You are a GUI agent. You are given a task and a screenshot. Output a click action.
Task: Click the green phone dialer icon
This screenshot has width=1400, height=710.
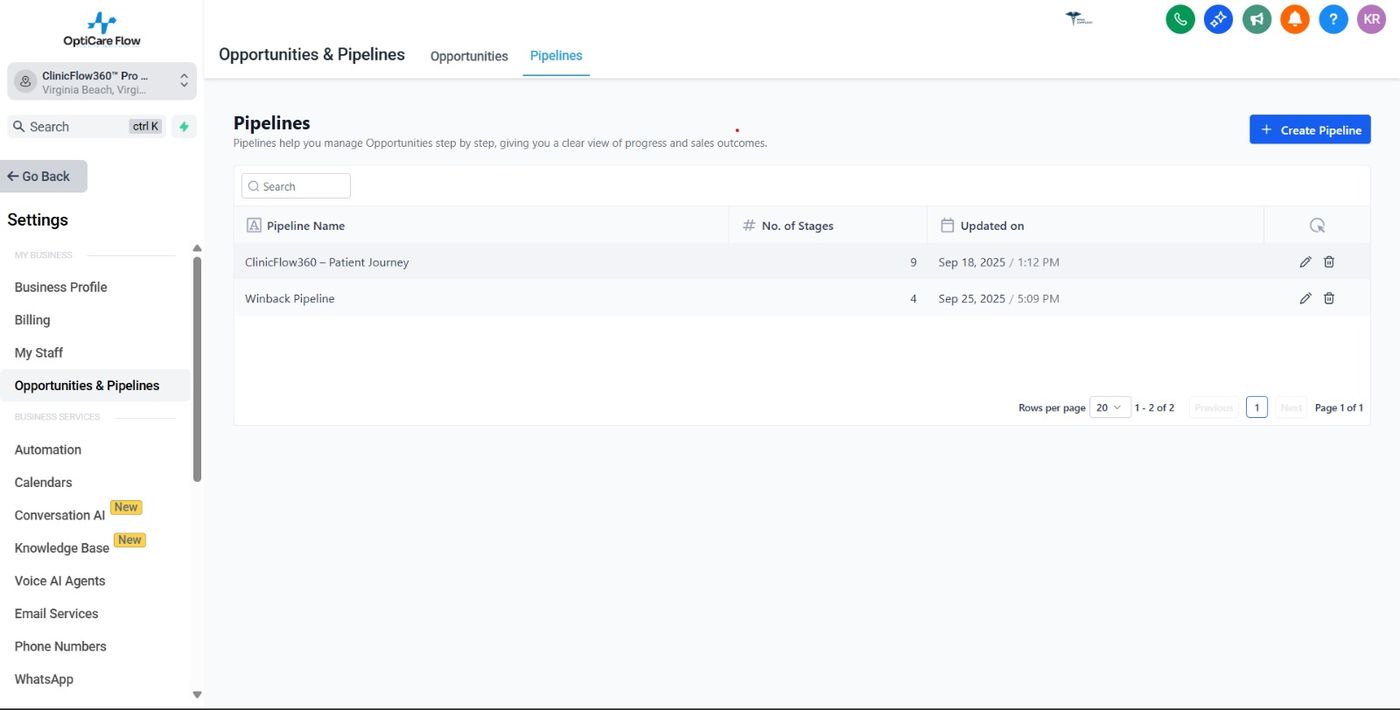pyautogui.click(x=1180, y=19)
